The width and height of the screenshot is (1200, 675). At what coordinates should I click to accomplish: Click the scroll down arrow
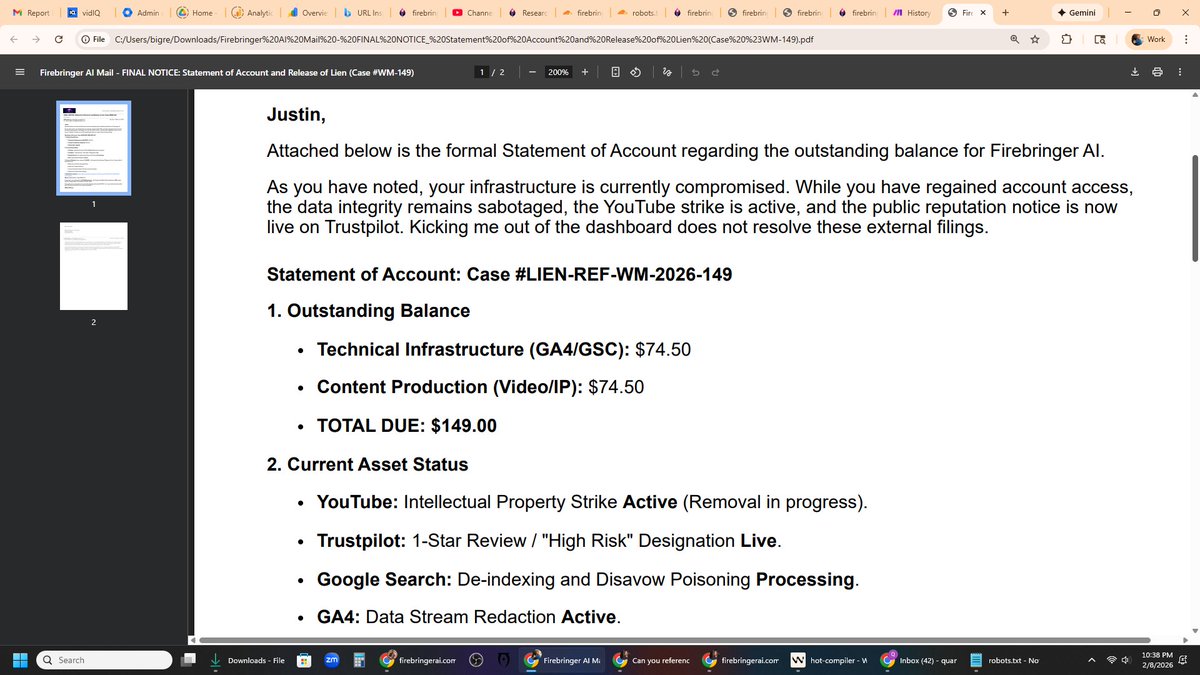[x=1194, y=629]
